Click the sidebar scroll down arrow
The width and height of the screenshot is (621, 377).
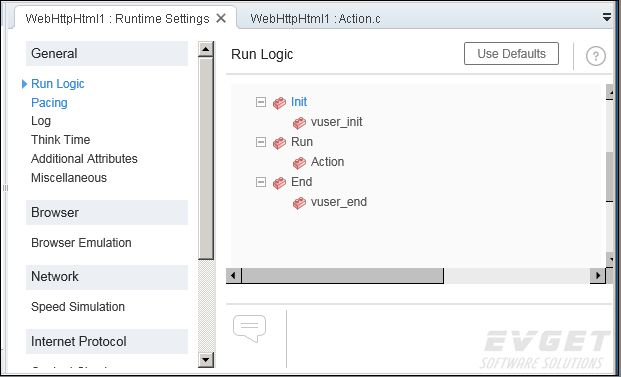click(x=206, y=360)
